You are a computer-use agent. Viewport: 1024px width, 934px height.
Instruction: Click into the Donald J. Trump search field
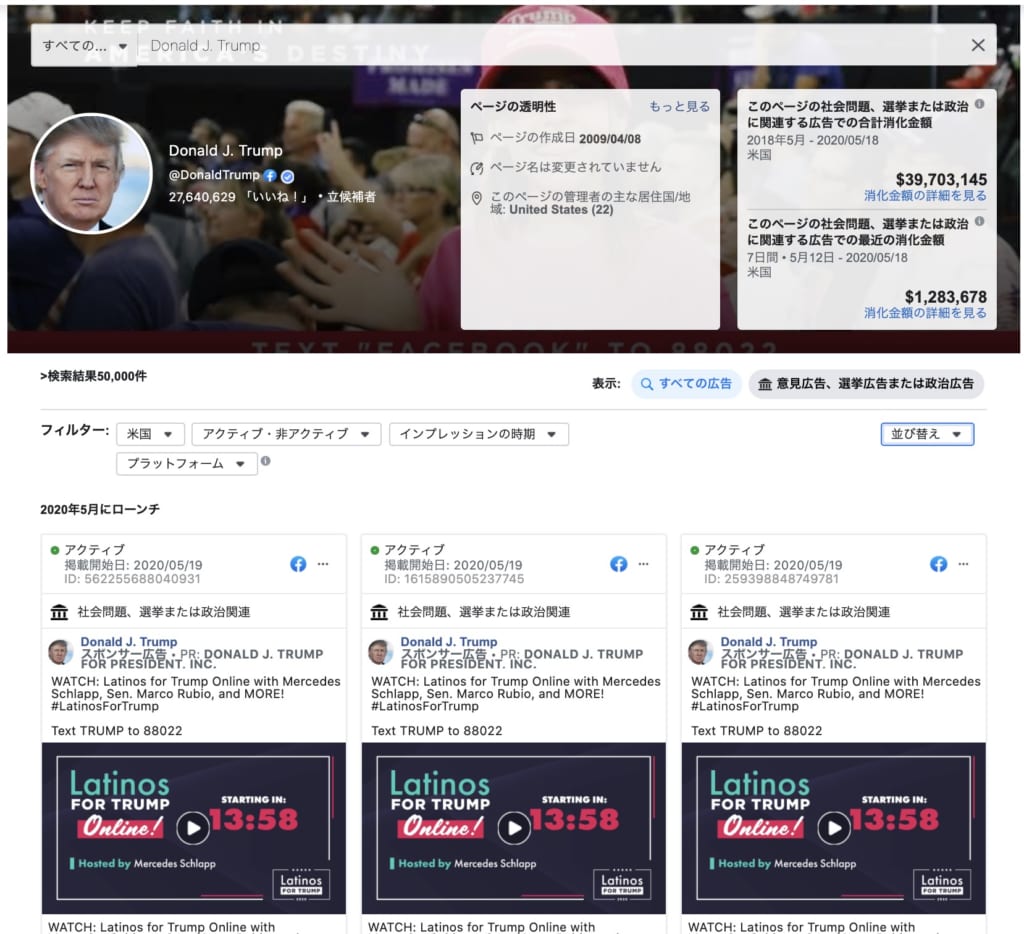tap(550, 46)
